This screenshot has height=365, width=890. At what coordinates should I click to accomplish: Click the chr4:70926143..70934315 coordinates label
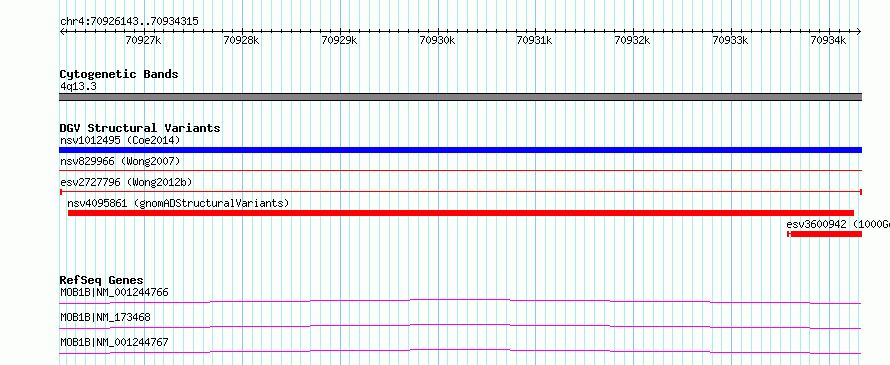[x=129, y=22]
